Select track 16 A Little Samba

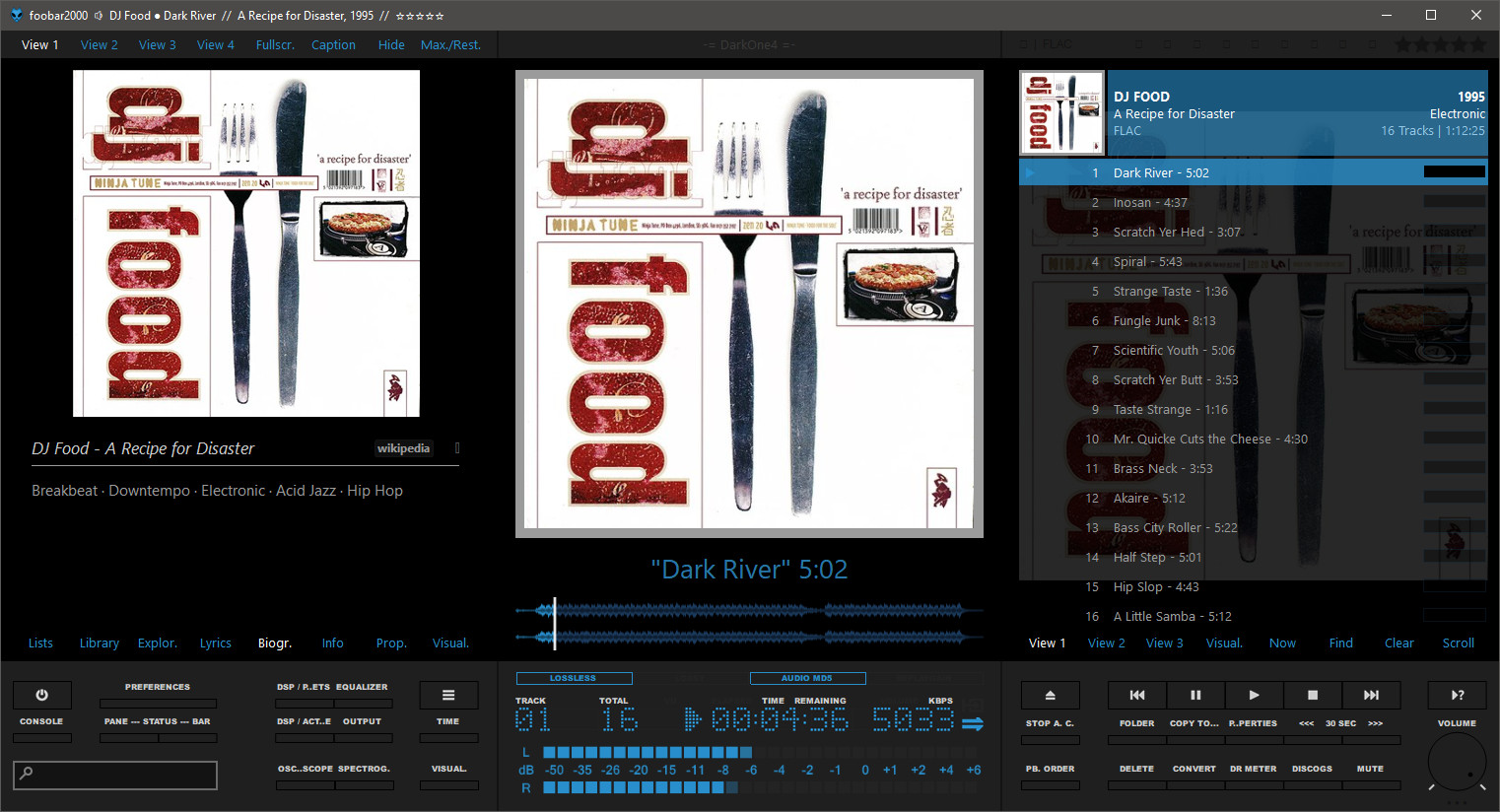tap(1253, 616)
